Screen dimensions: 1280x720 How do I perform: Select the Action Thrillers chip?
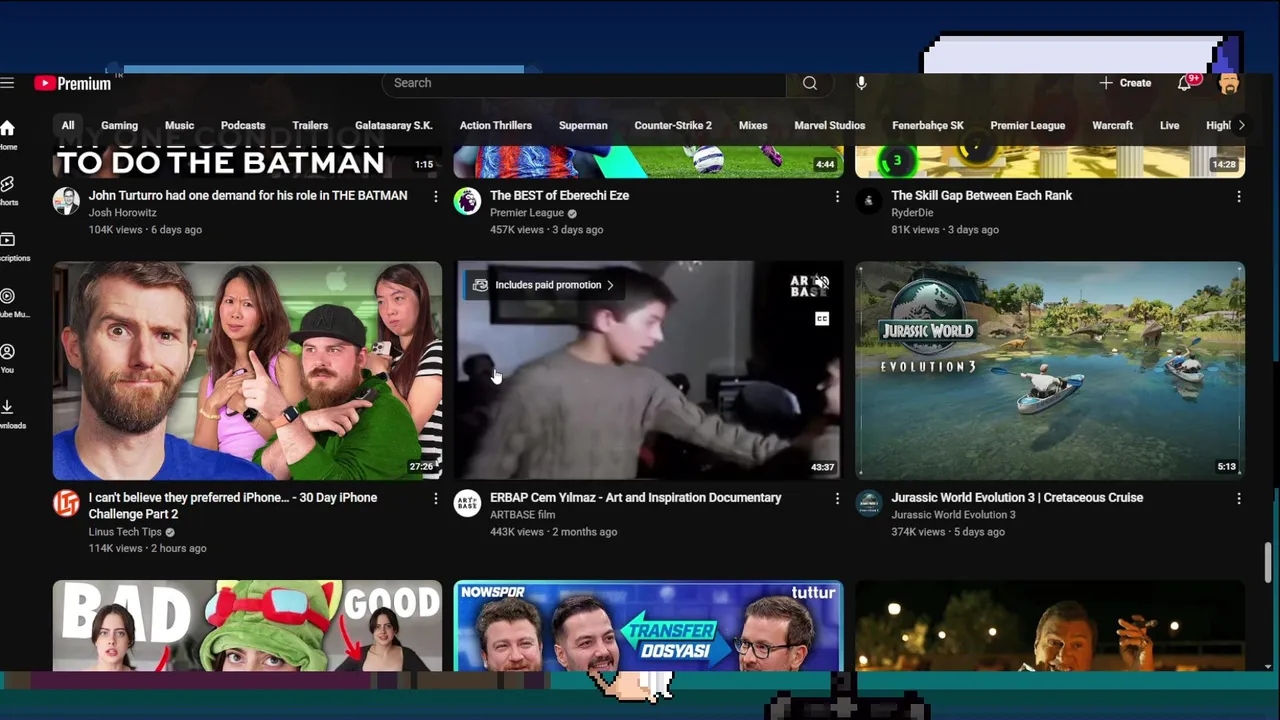coord(496,125)
